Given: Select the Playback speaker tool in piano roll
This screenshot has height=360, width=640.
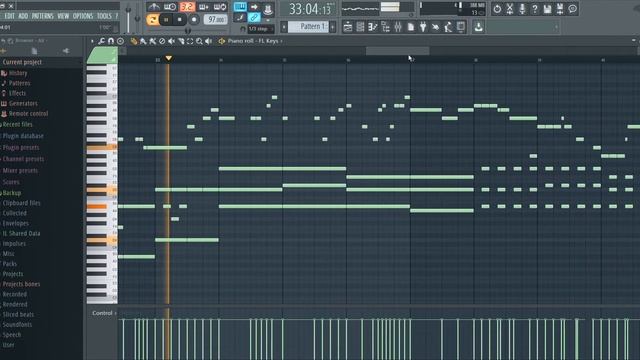Looking at the screenshot, I should point(209,41).
